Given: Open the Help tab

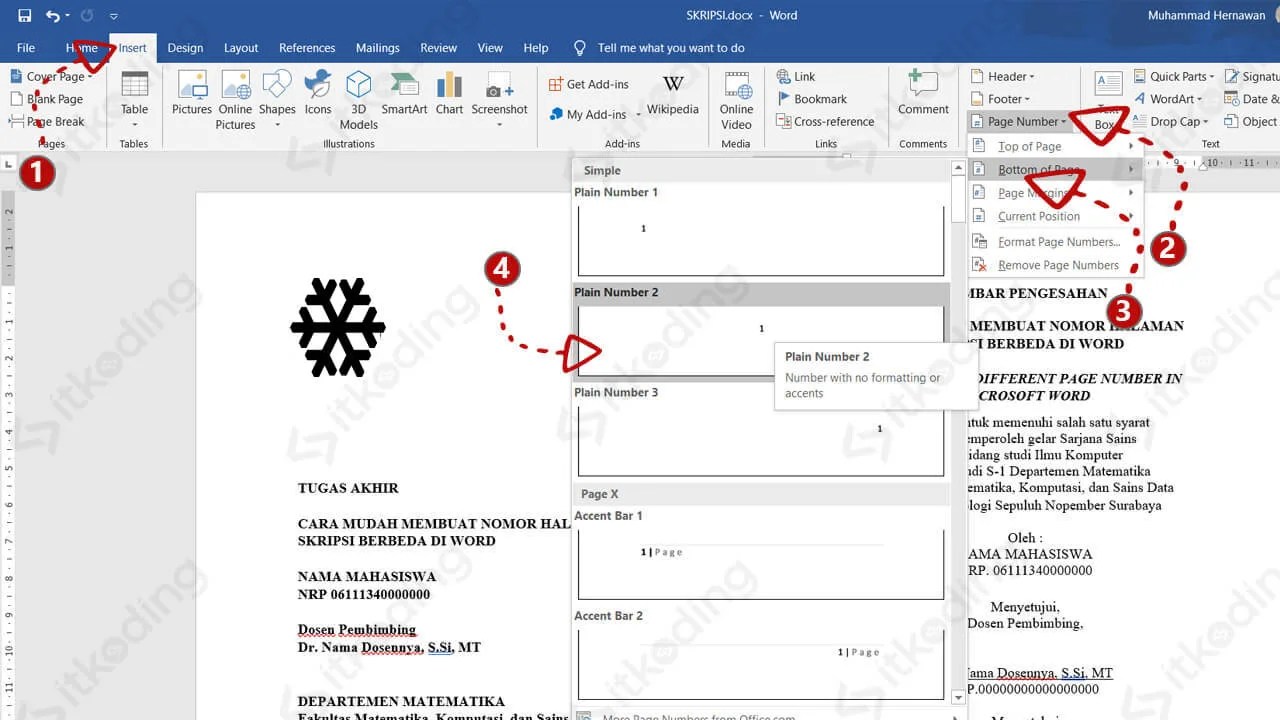Looking at the screenshot, I should pyautogui.click(x=536, y=48).
